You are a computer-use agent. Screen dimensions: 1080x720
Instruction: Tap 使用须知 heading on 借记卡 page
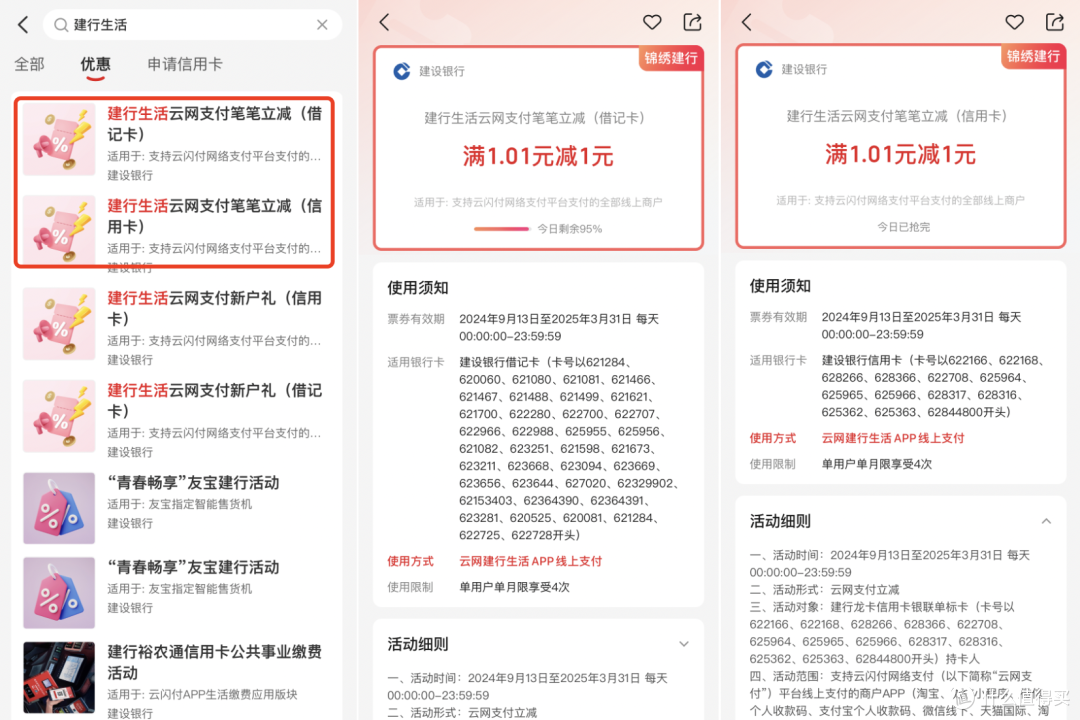417,288
